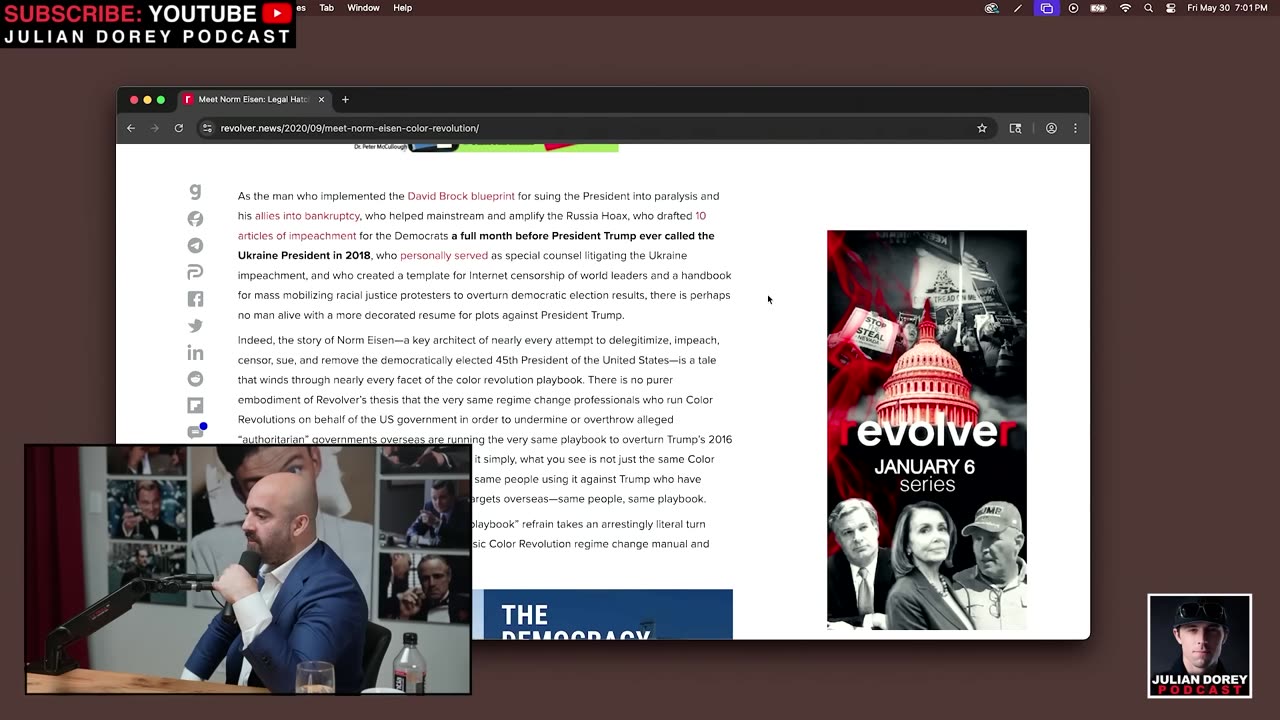View site information icon in address bar
This screenshot has height=720, width=1280.
tap(207, 128)
